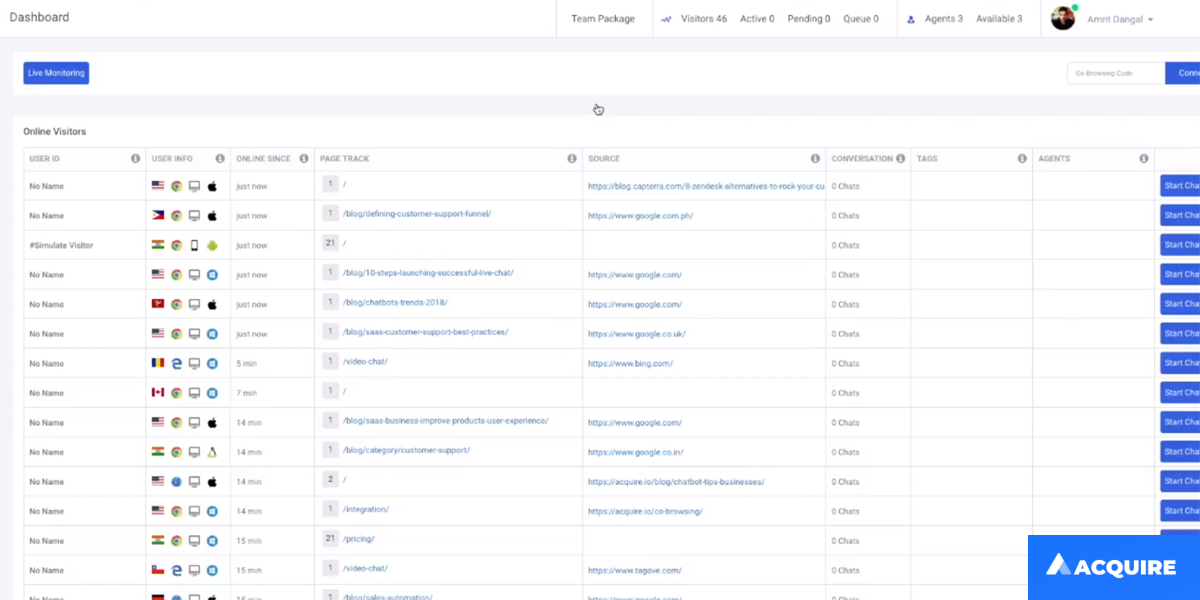
Task: Click the info icon beside ONLINE SINCE header
Action: 303,158
